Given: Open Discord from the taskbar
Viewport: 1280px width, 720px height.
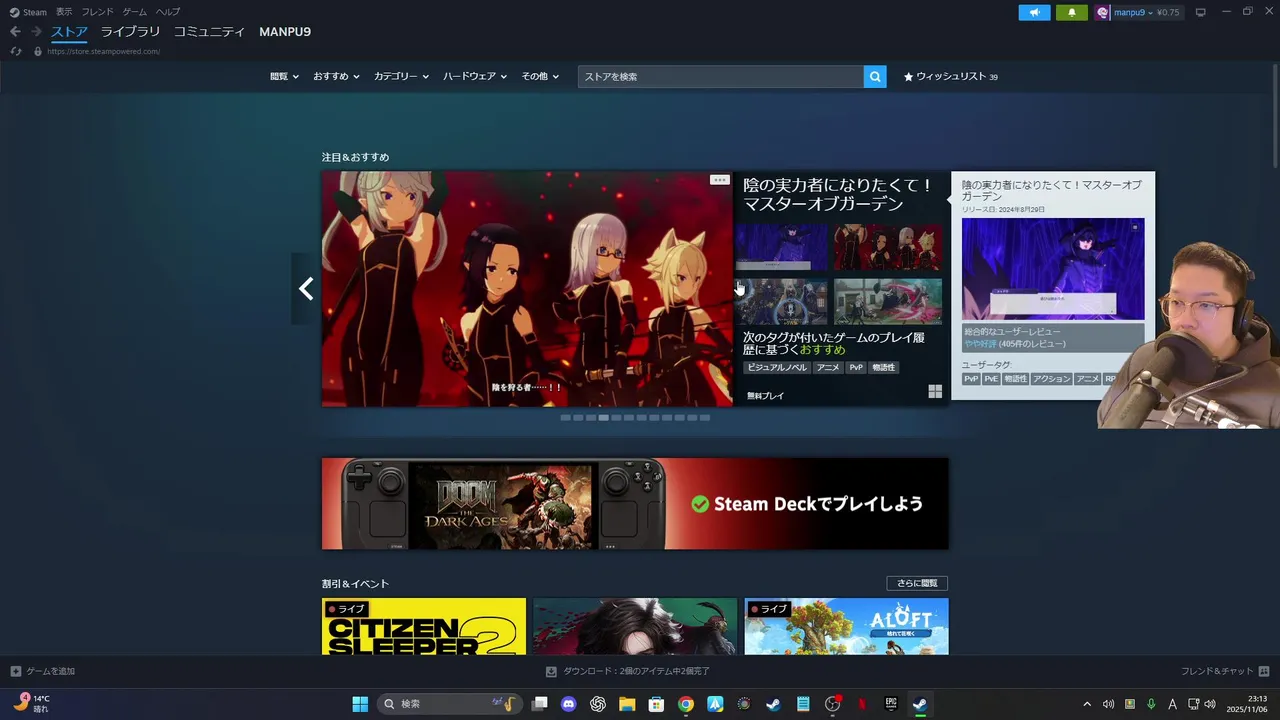Looking at the screenshot, I should point(569,704).
